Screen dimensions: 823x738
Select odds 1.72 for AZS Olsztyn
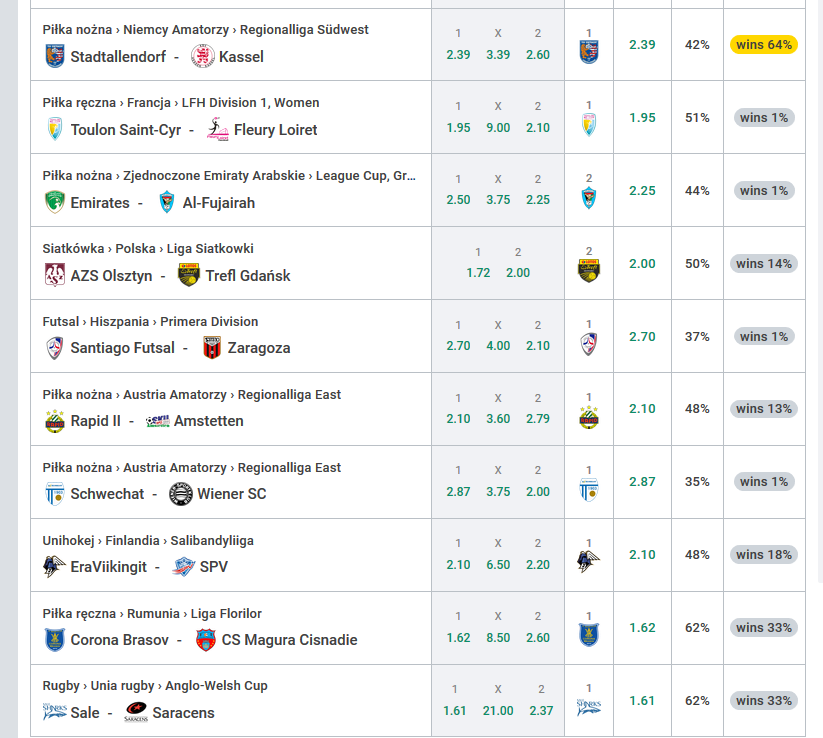(478, 273)
